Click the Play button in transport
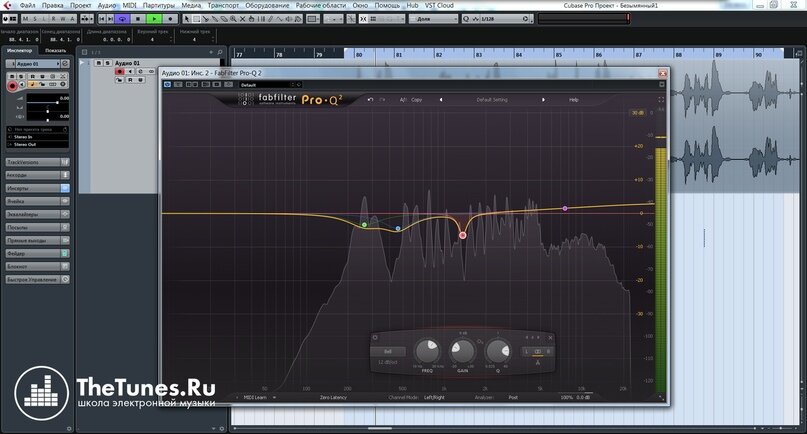The height and width of the screenshot is (434, 807). click(154, 19)
